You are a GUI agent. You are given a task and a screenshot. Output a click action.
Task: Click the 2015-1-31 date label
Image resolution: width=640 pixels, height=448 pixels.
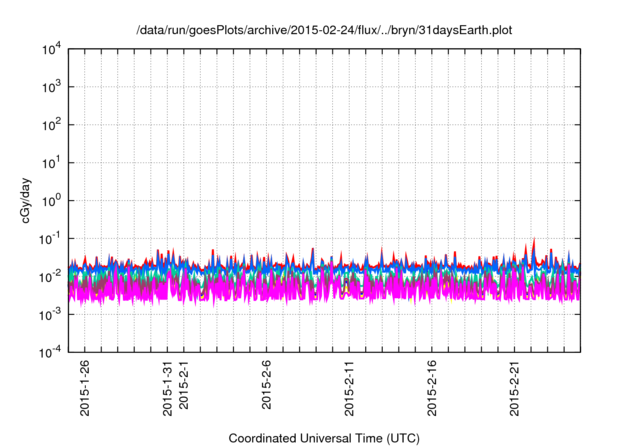click(x=168, y=388)
